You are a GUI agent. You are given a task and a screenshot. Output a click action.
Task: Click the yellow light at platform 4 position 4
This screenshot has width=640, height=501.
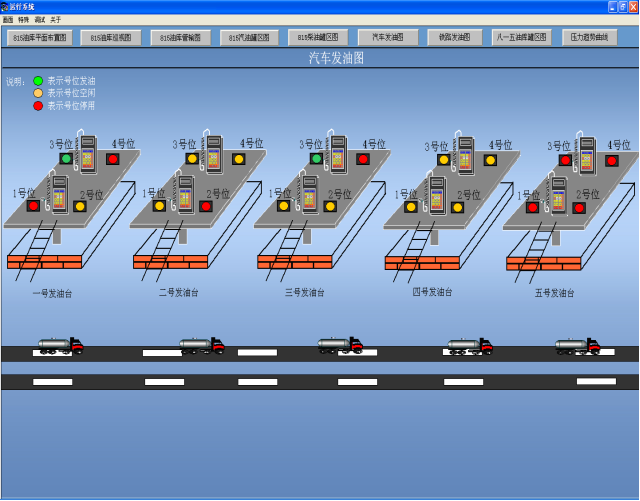tap(490, 160)
